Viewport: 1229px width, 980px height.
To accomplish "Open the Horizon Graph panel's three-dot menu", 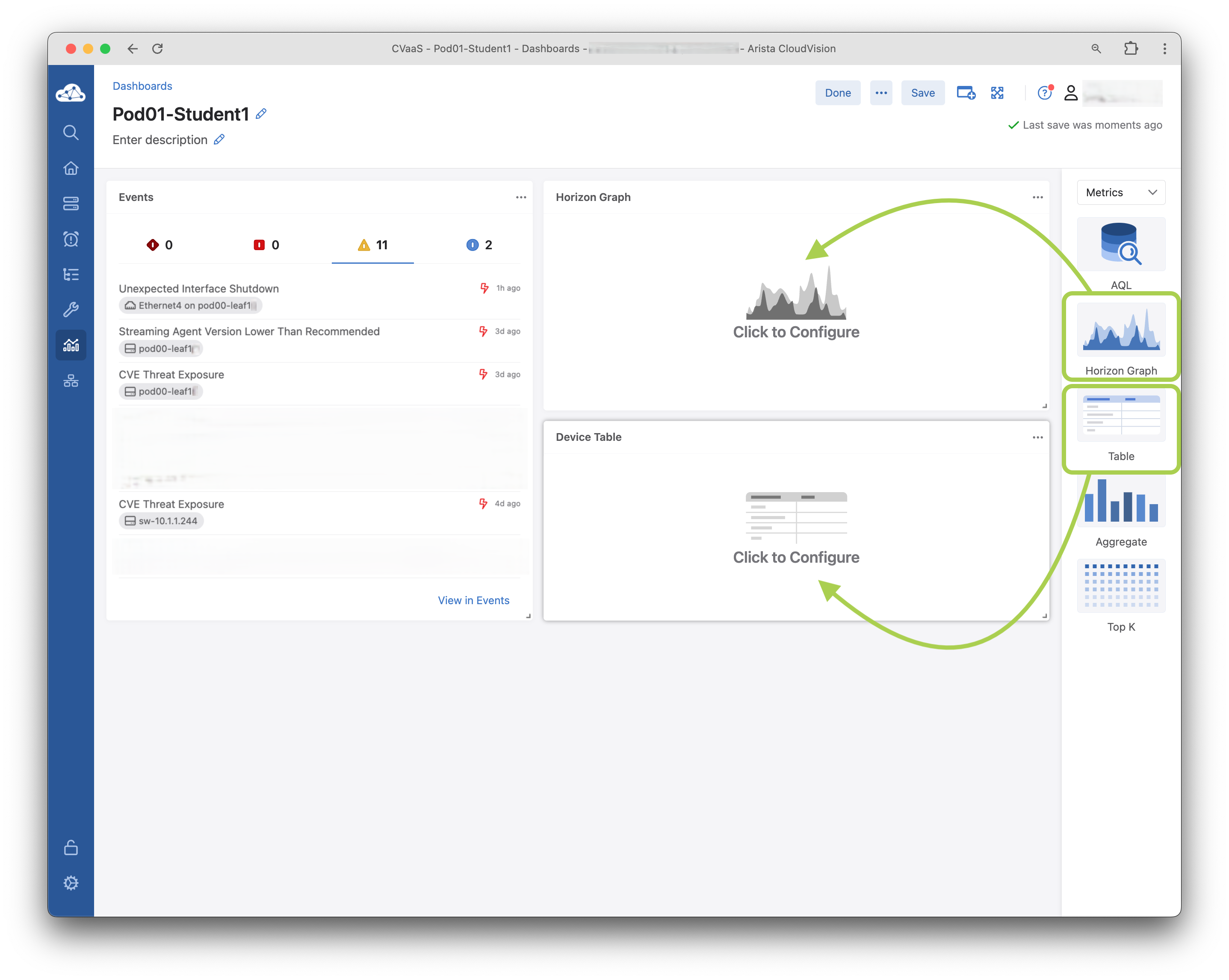I will pos(1037,197).
